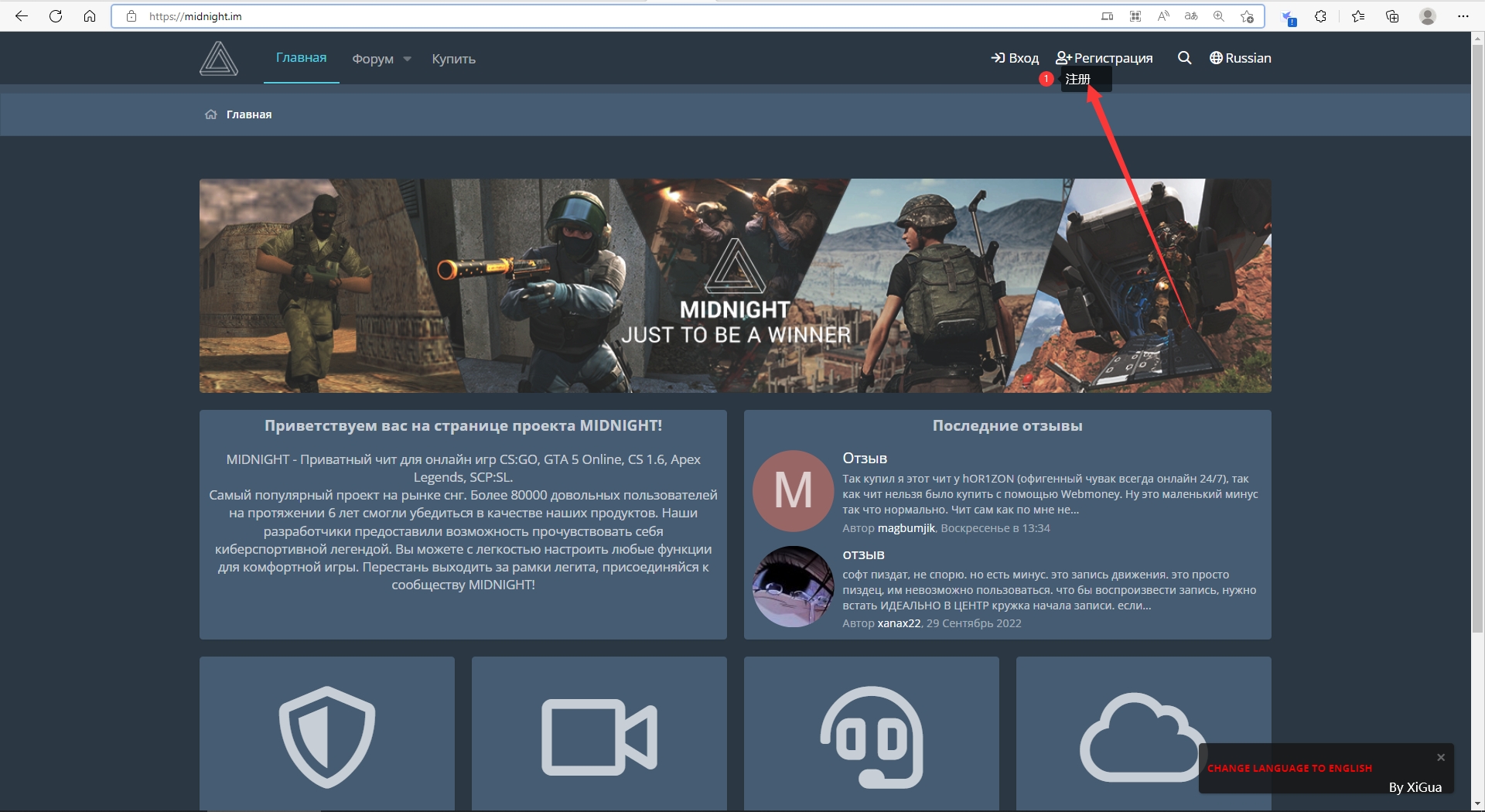
Task: Add page to favorites star icon
Action: [1247, 16]
